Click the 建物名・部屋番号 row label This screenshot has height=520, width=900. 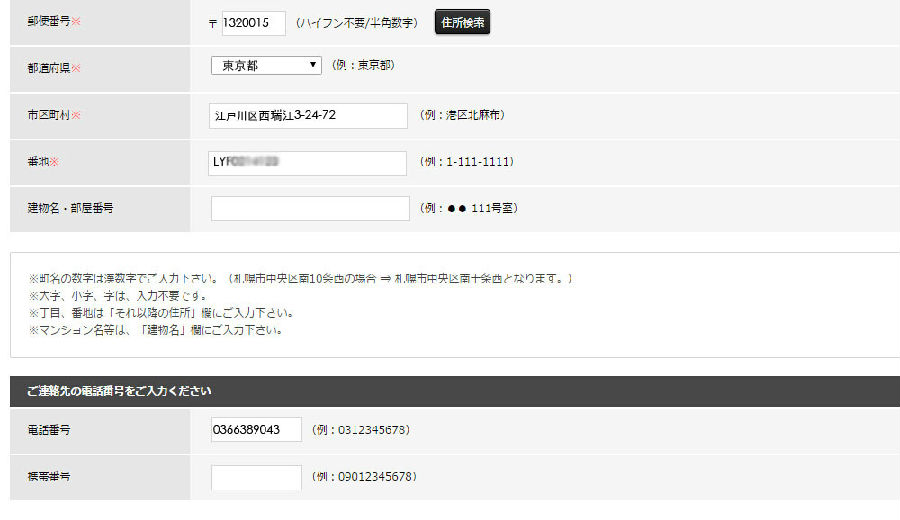click(x=70, y=208)
